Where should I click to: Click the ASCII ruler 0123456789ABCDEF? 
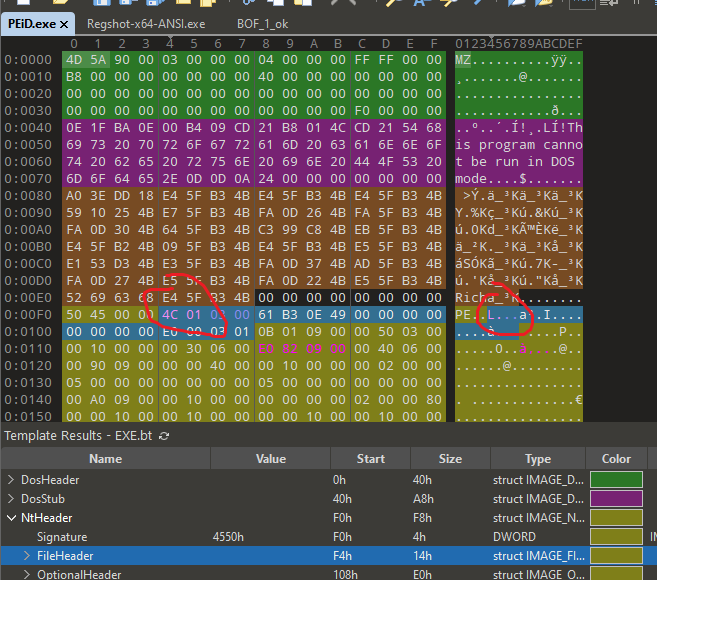point(519,44)
